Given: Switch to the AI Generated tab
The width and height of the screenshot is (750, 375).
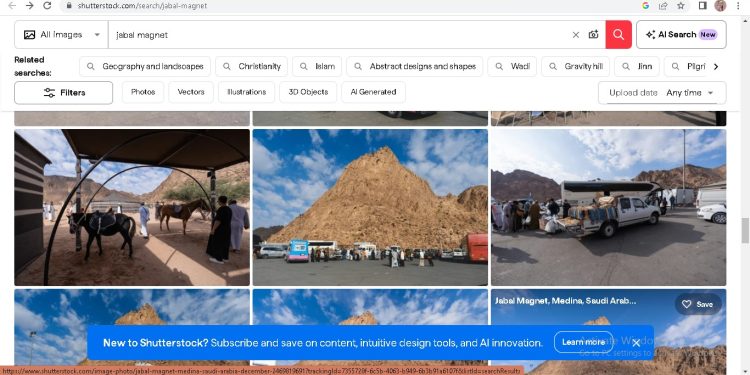Looking at the screenshot, I should 373,92.
